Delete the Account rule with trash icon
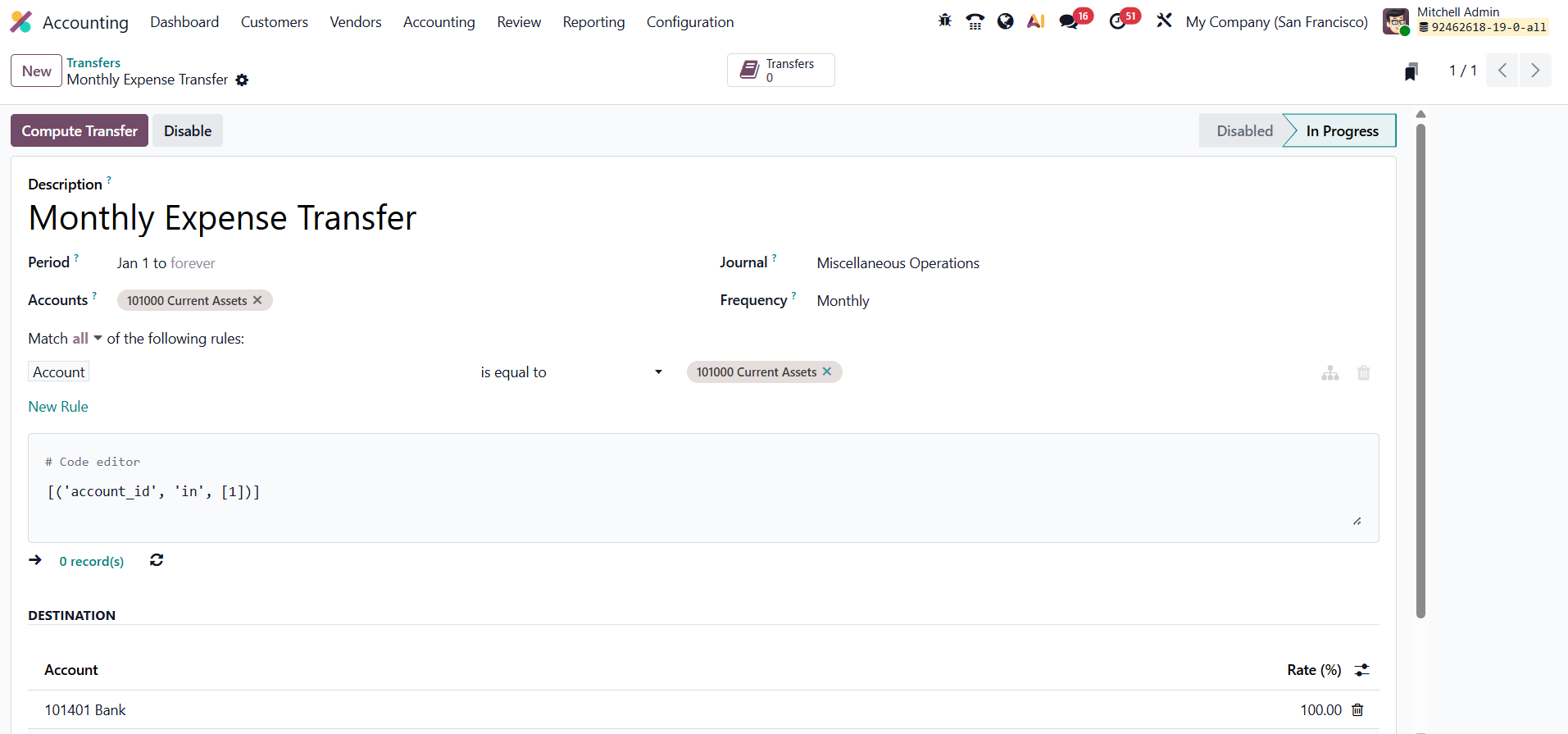 (x=1364, y=373)
